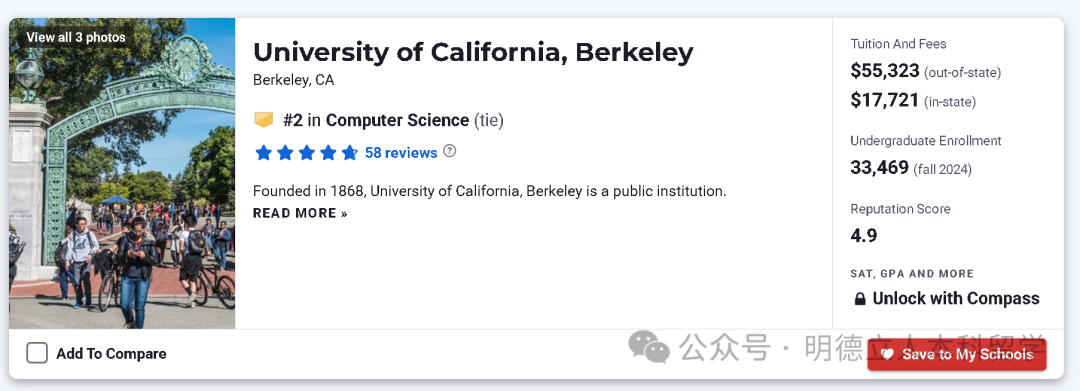Select the $55,323 out-of-state tuition figure
Screen dimensions: 1080x391
coord(885,70)
